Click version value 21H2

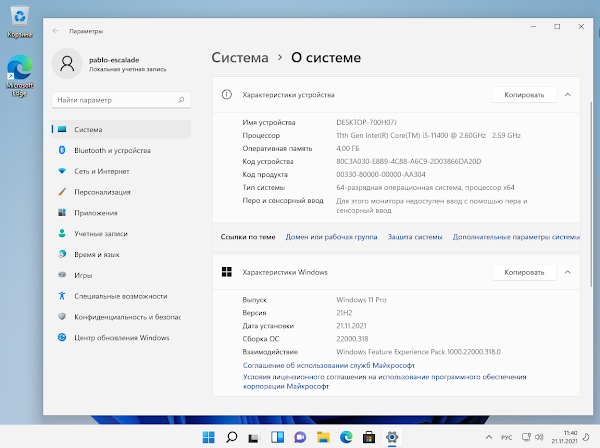pyautogui.click(x=344, y=313)
